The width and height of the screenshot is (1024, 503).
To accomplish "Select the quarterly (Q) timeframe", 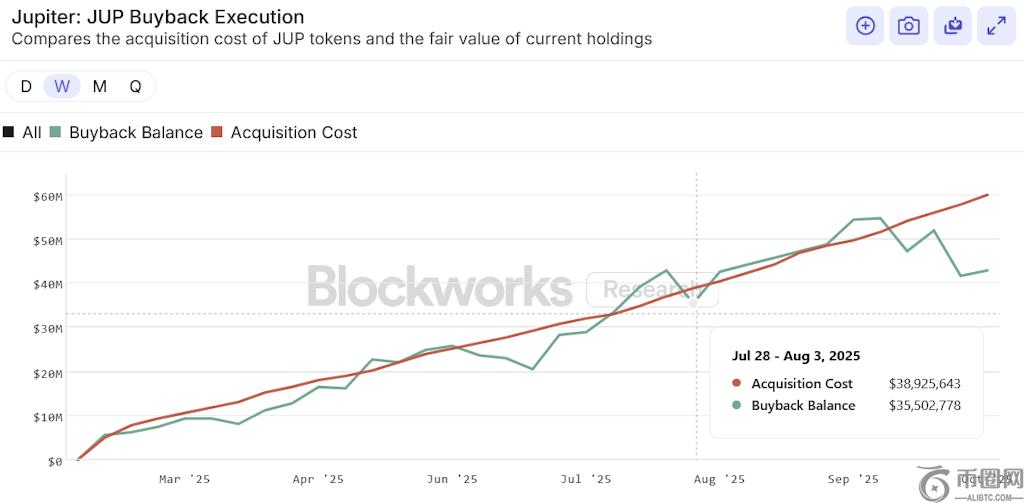I will [x=135, y=86].
